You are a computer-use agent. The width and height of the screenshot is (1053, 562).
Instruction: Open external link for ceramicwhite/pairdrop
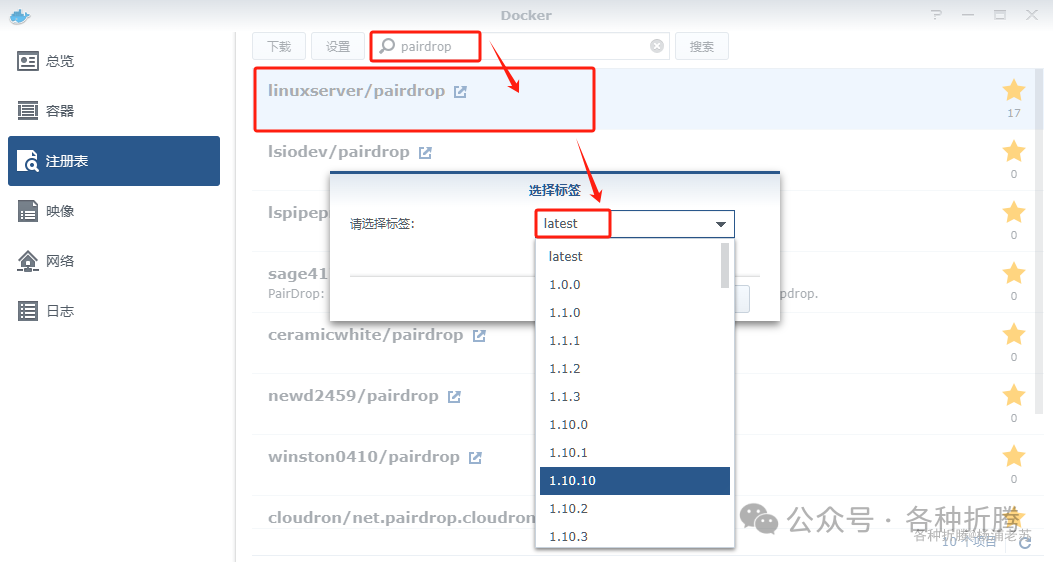479,335
